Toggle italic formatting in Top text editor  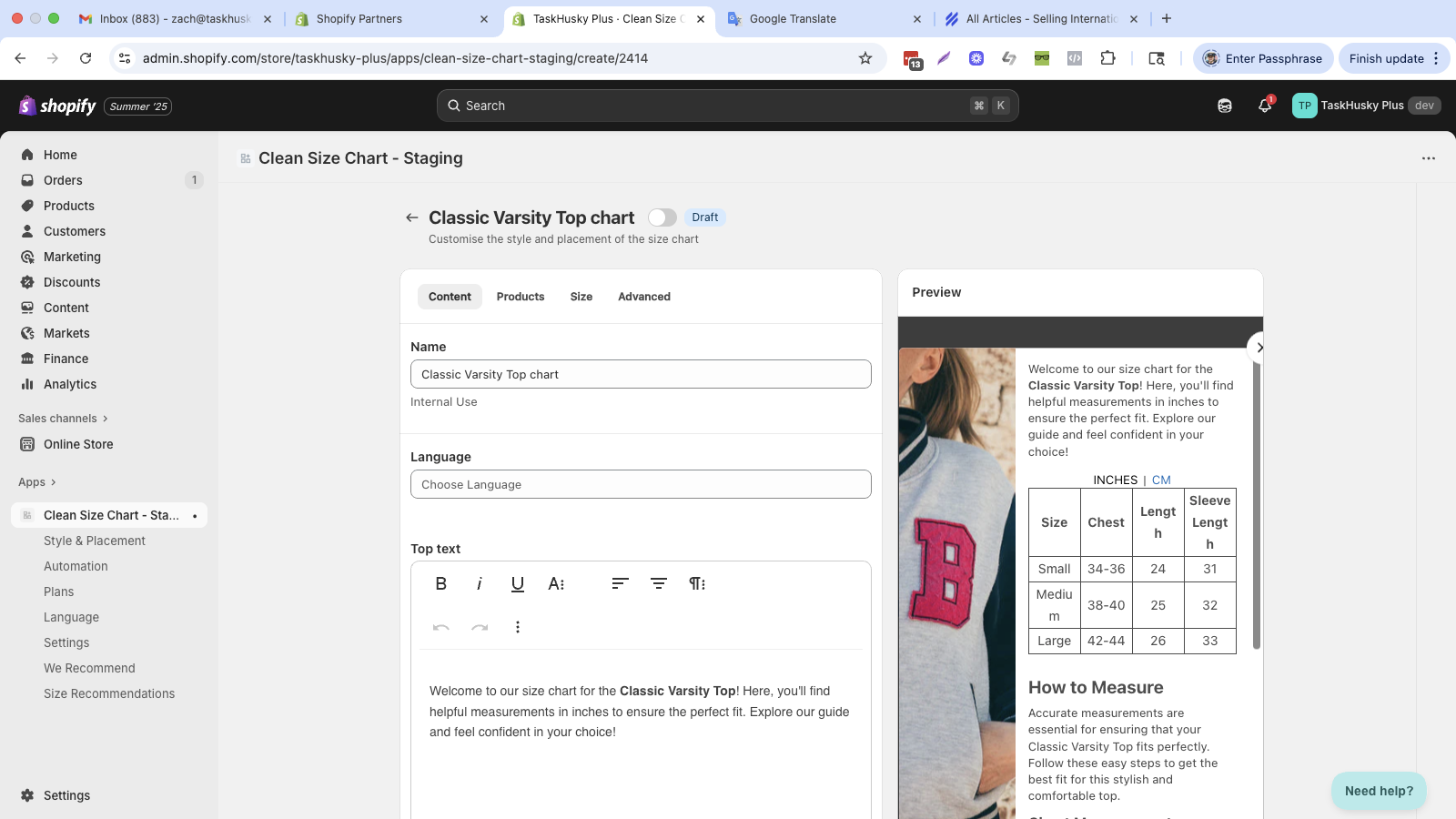click(x=480, y=584)
